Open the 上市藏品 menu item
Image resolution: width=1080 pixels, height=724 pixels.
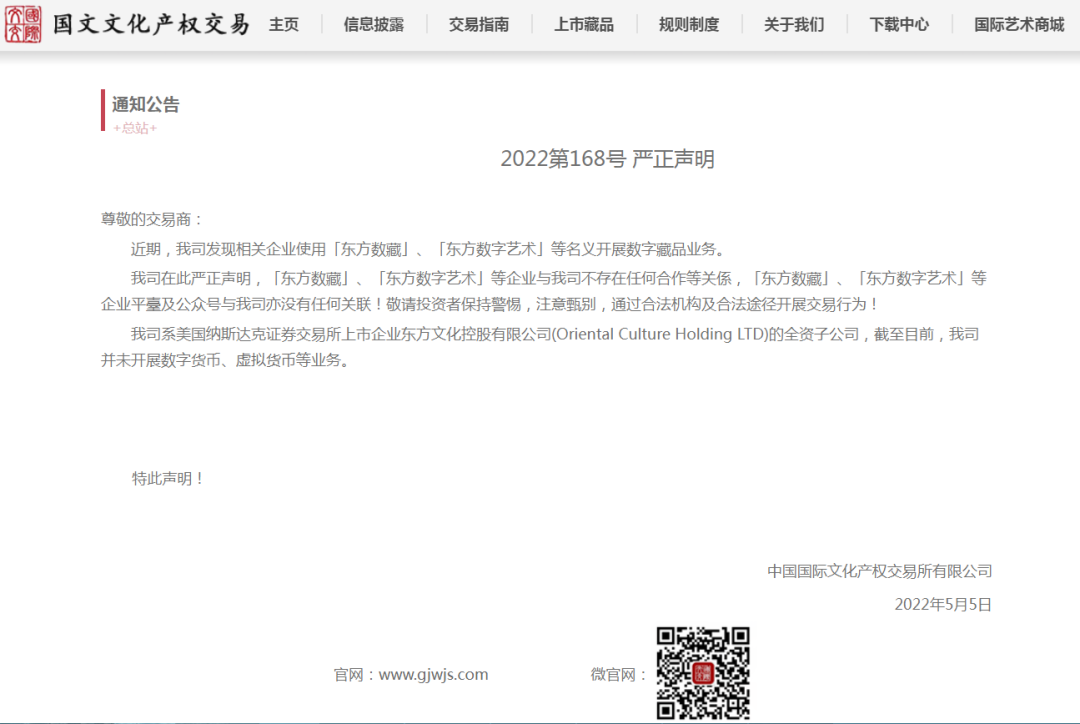point(584,25)
